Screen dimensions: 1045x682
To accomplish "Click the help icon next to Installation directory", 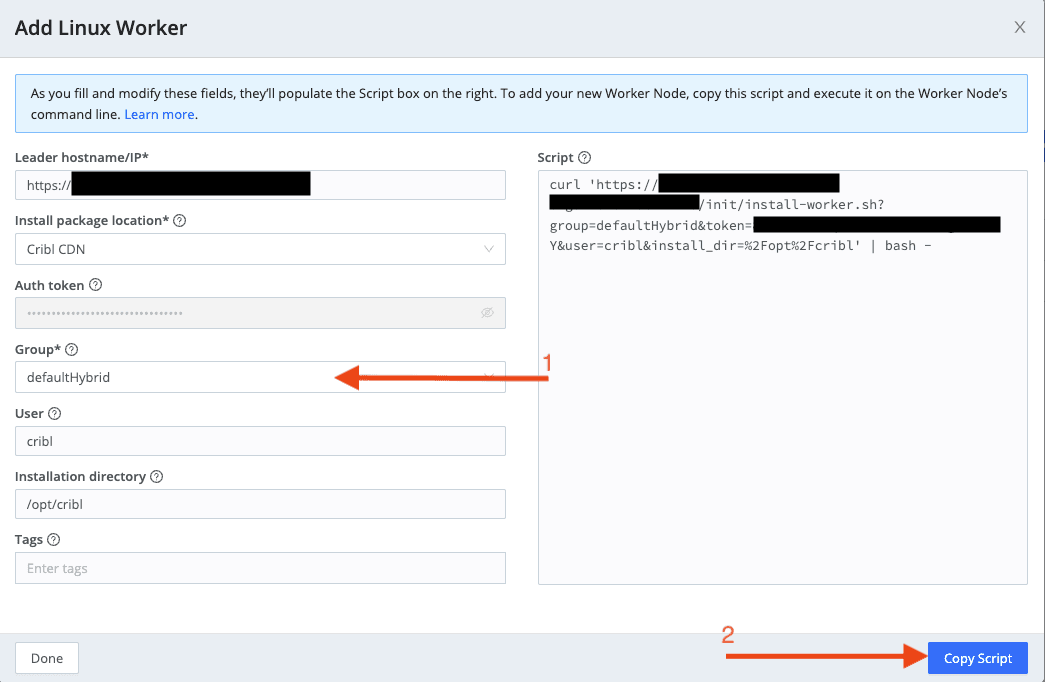I will tap(157, 477).
